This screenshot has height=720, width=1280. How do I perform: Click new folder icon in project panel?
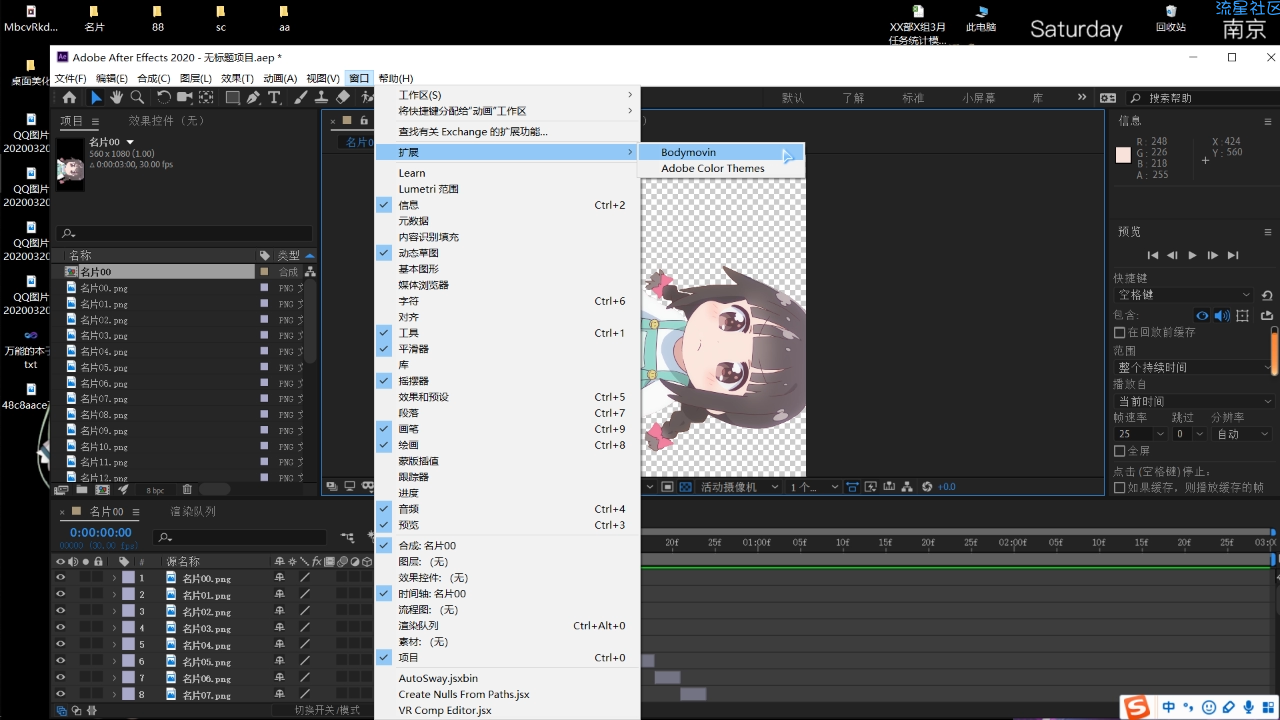click(x=82, y=490)
